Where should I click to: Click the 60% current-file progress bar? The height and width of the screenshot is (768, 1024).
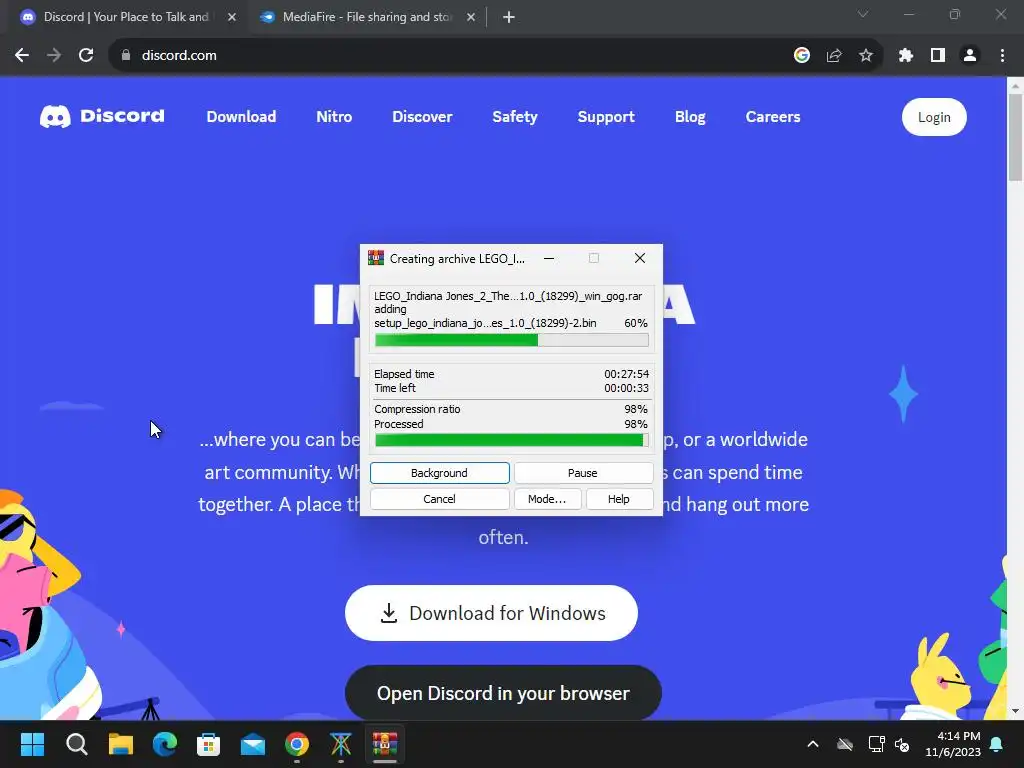(511, 340)
